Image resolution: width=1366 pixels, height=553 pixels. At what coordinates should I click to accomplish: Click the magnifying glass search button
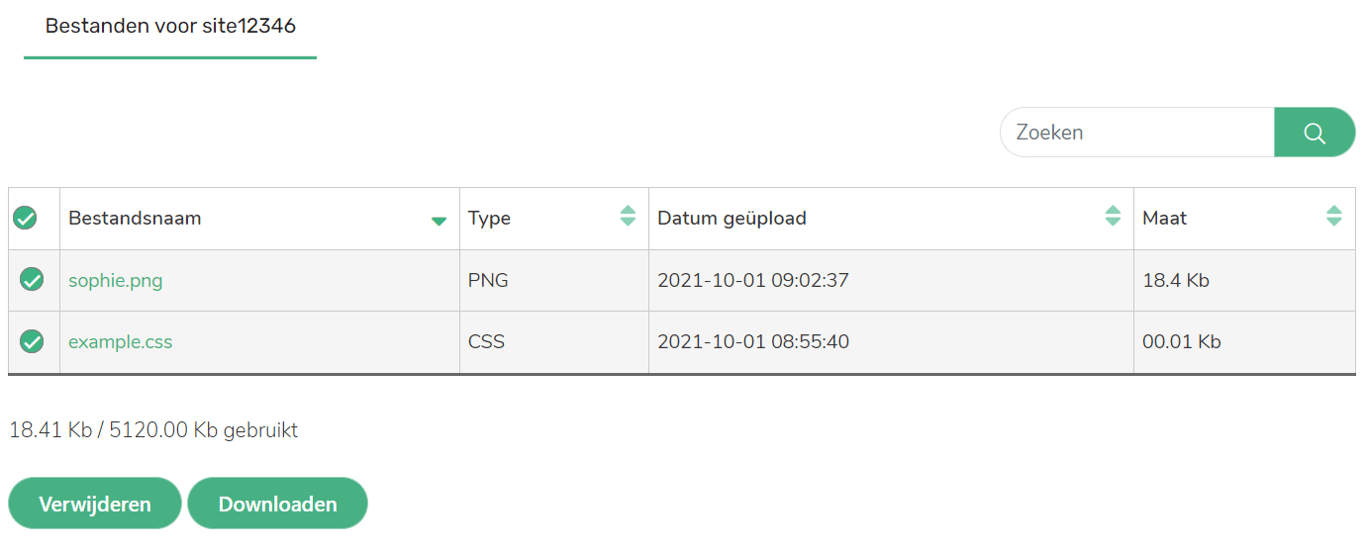pos(1314,133)
